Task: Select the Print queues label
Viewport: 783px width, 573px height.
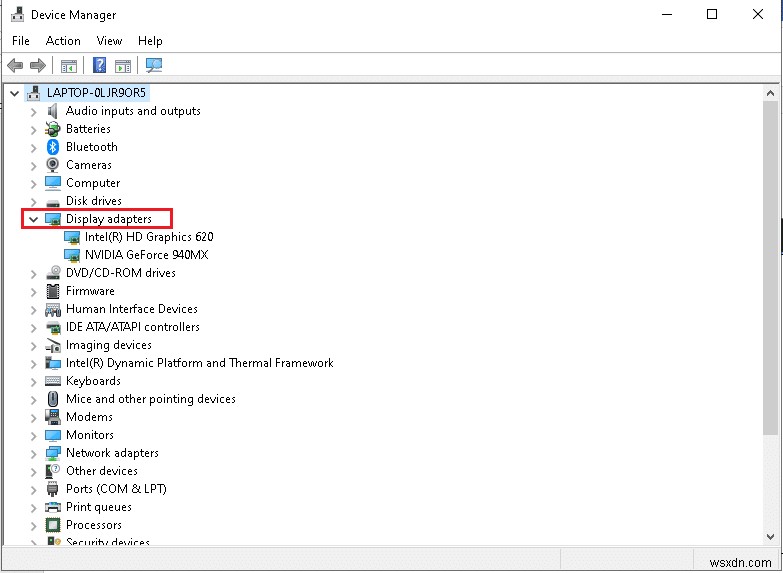Action: pos(99,507)
